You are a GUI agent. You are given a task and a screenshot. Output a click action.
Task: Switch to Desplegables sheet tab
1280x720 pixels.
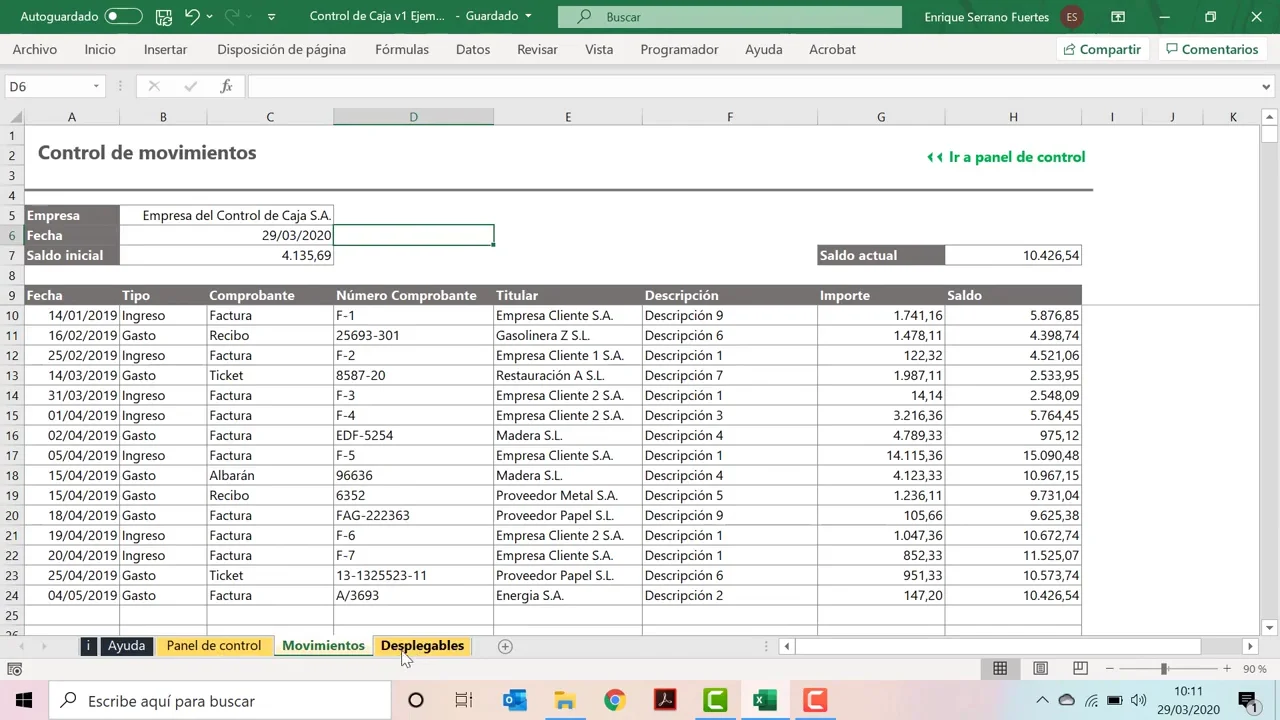(422, 646)
